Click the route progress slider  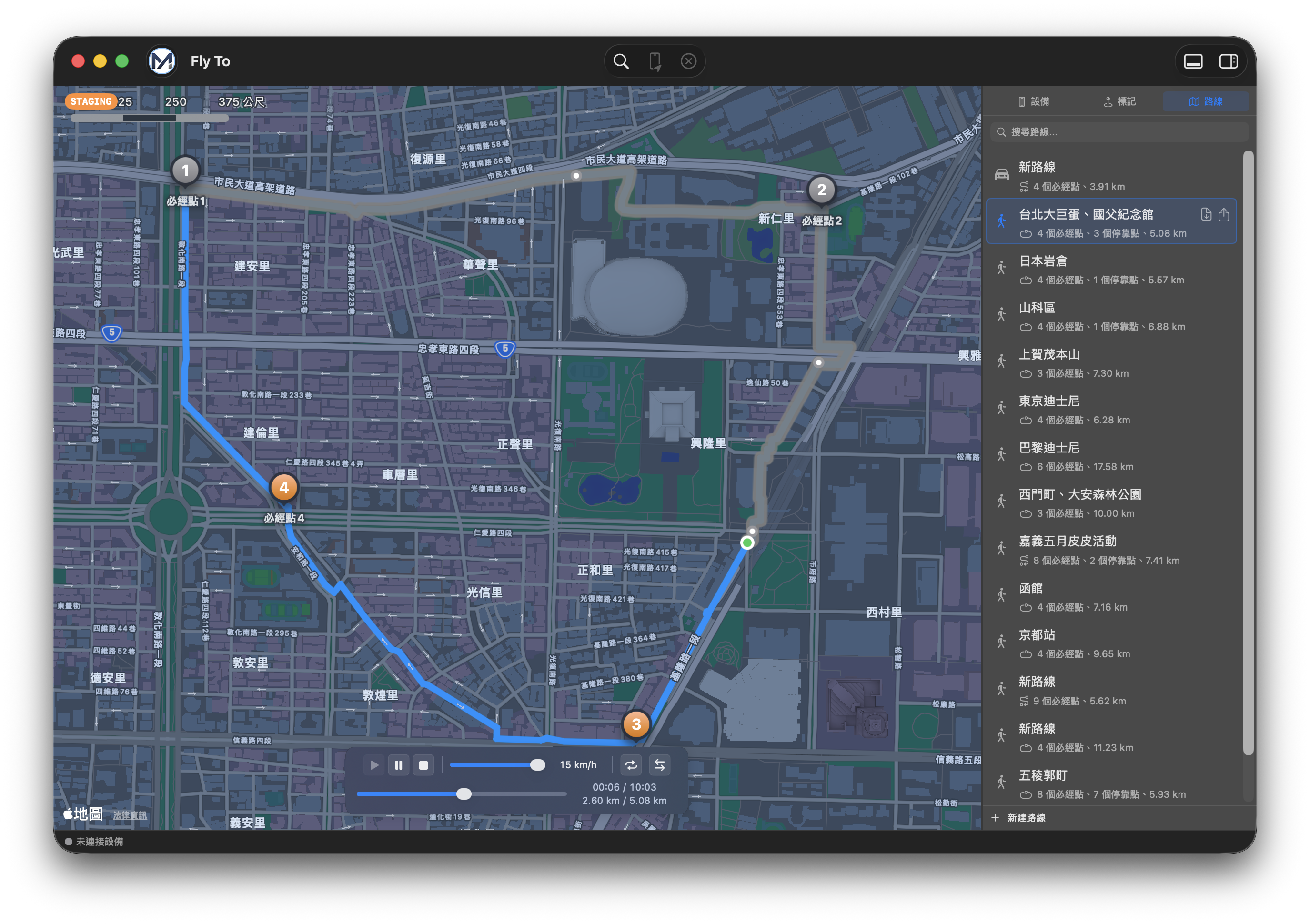[x=461, y=794]
